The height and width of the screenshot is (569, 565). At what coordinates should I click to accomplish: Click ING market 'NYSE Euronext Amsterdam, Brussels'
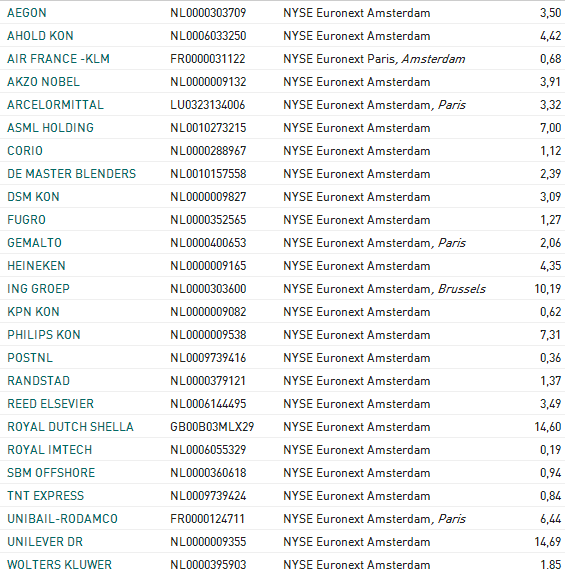coord(385,288)
